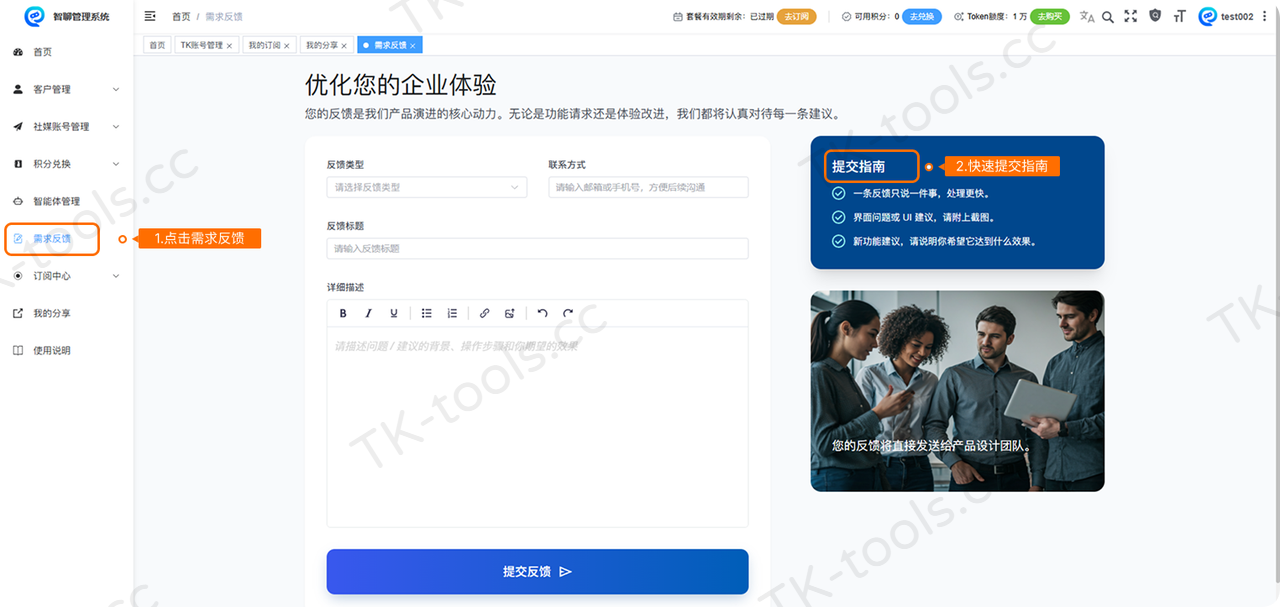Click the 智聊管理系统 logo
This screenshot has width=1280, height=607.
tap(34, 16)
